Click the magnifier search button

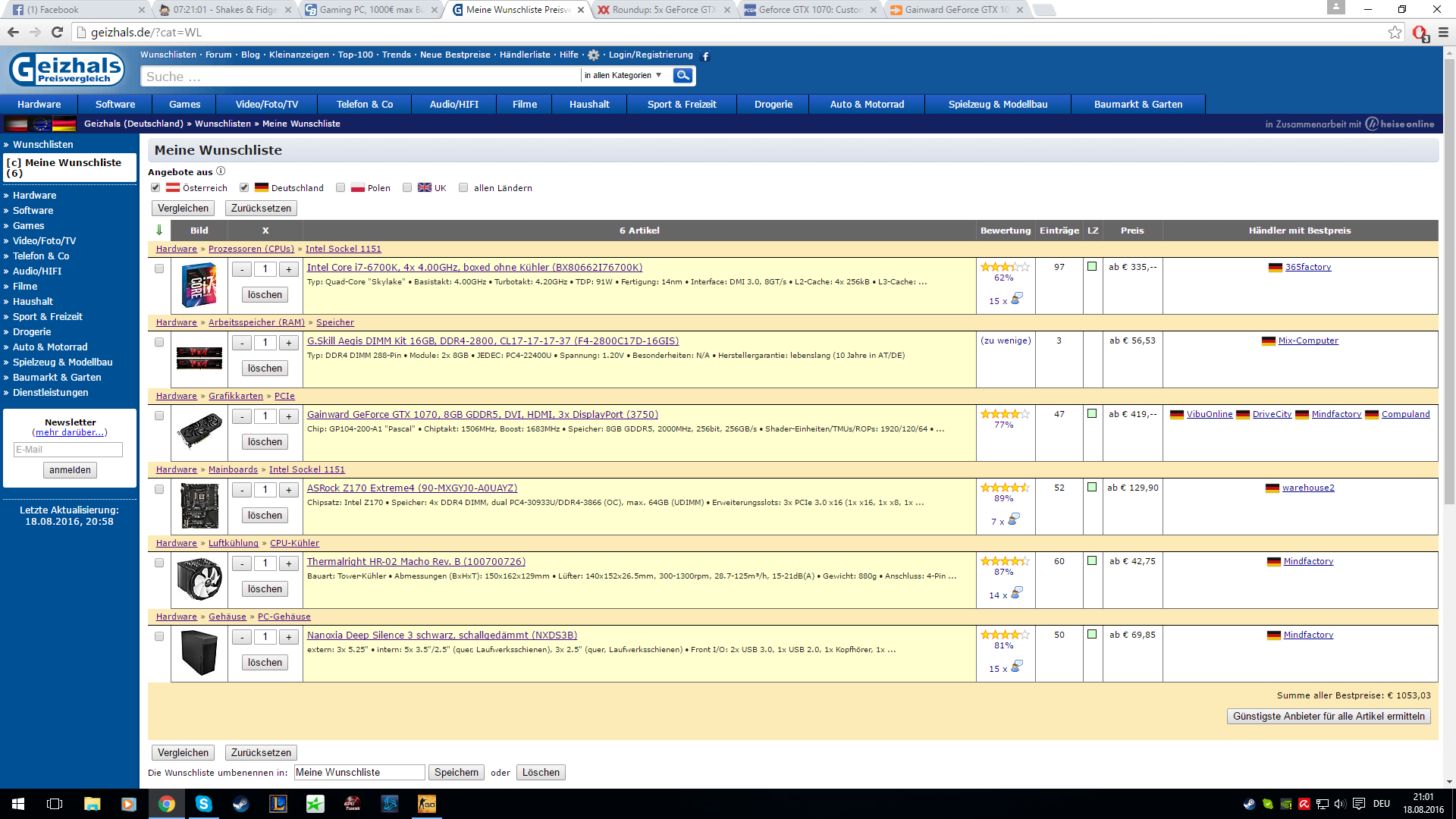click(682, 75)
